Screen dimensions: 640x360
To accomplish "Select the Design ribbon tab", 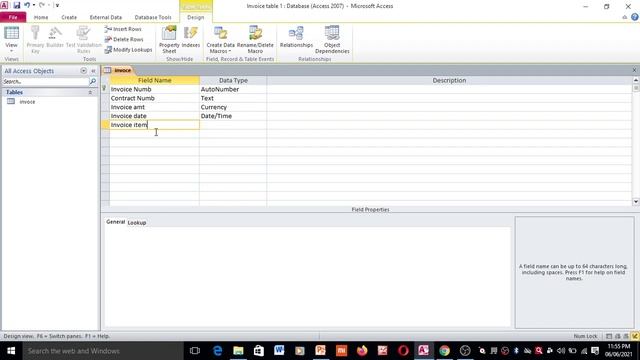I will pyautogui.click(x=196, y=17).
